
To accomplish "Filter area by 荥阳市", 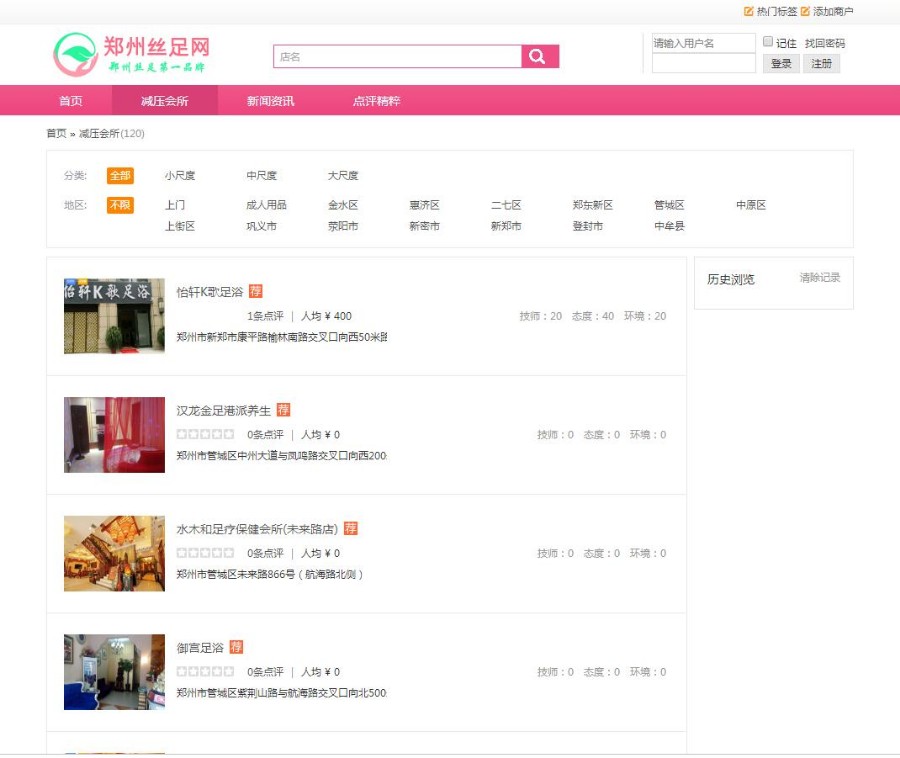I will [x=343, y=226].
